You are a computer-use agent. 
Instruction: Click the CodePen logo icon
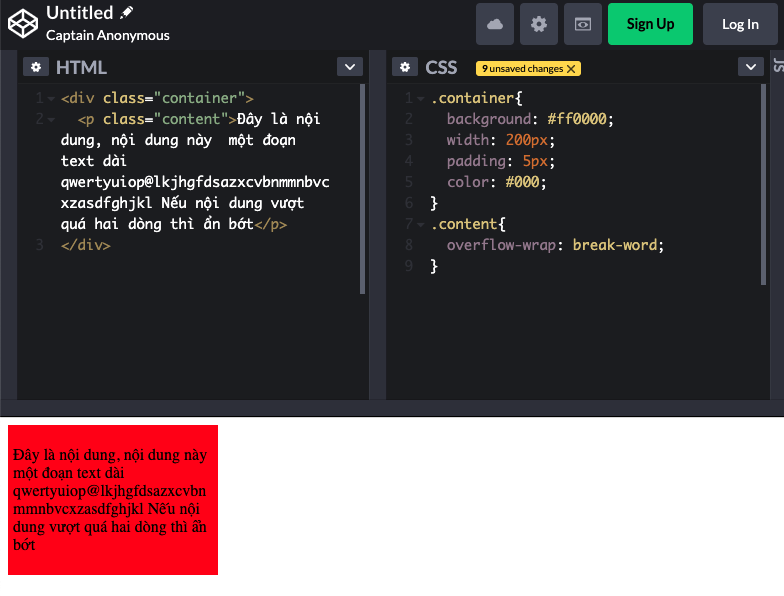(23, 23)
